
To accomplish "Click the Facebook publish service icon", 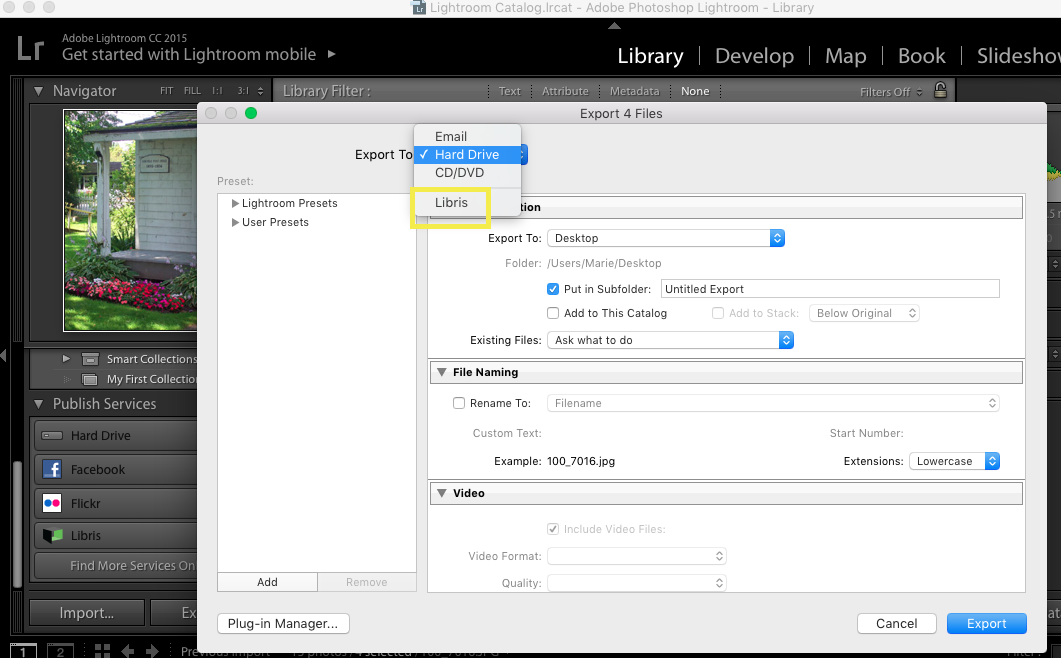I will (53, 469).
